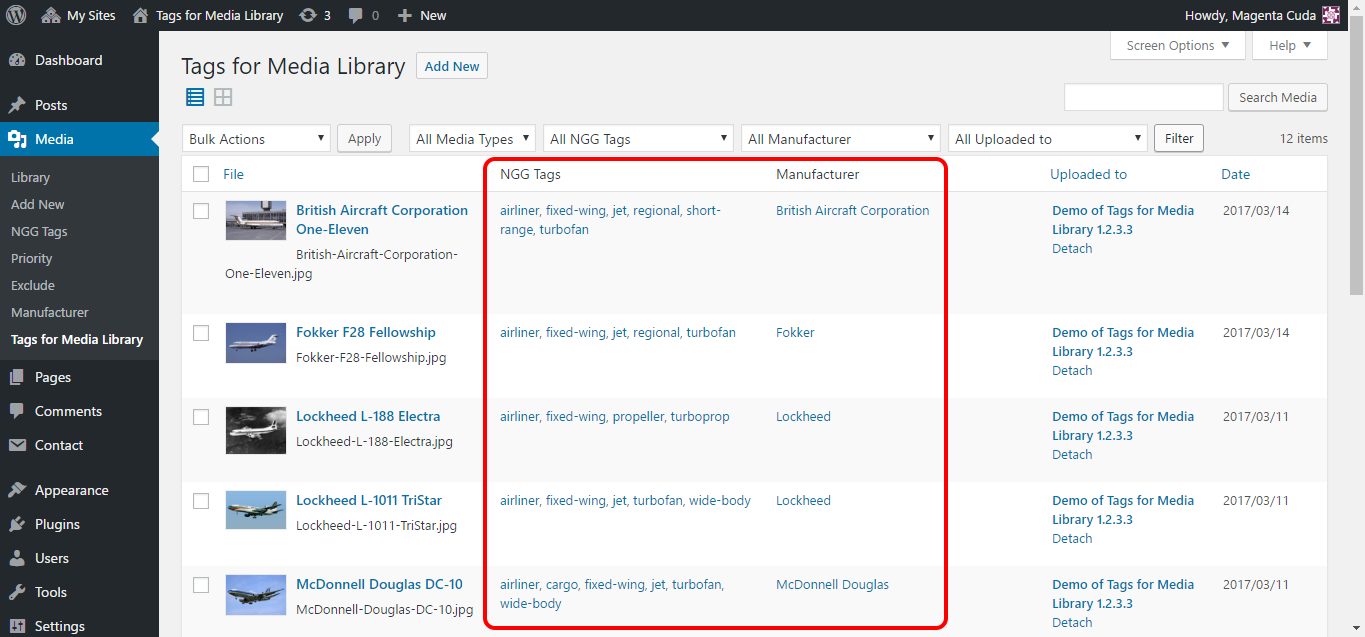Open Exclude submenu item
The width and height of the screenshot is (1365, 637).
click(33, 285)
